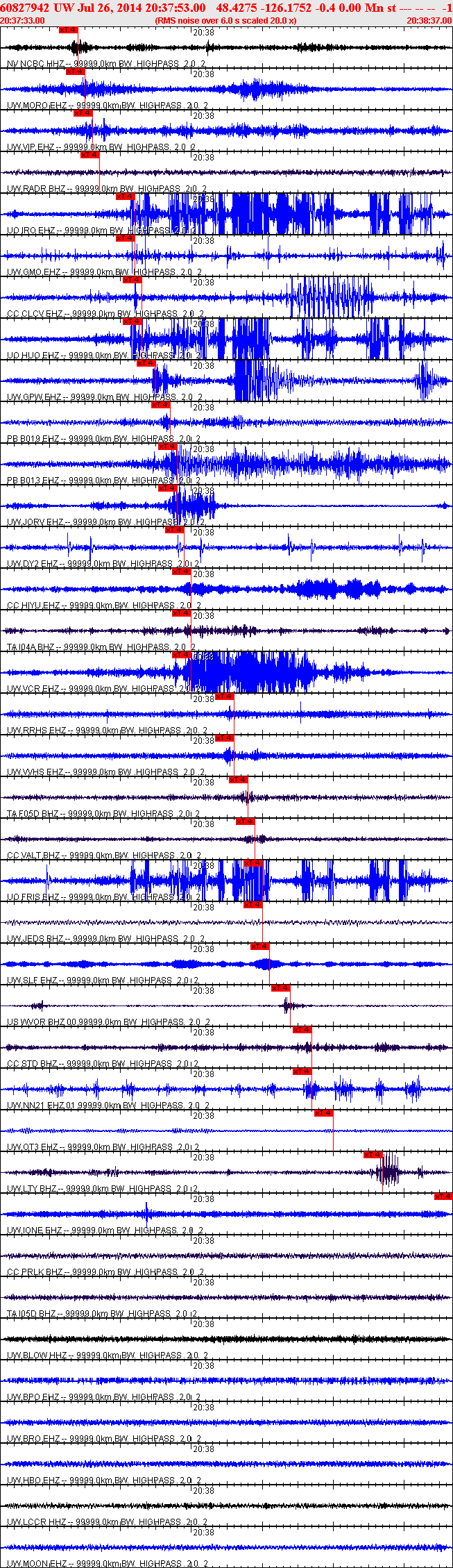Select the start time '20:37:33.00' label

point(23,20)
